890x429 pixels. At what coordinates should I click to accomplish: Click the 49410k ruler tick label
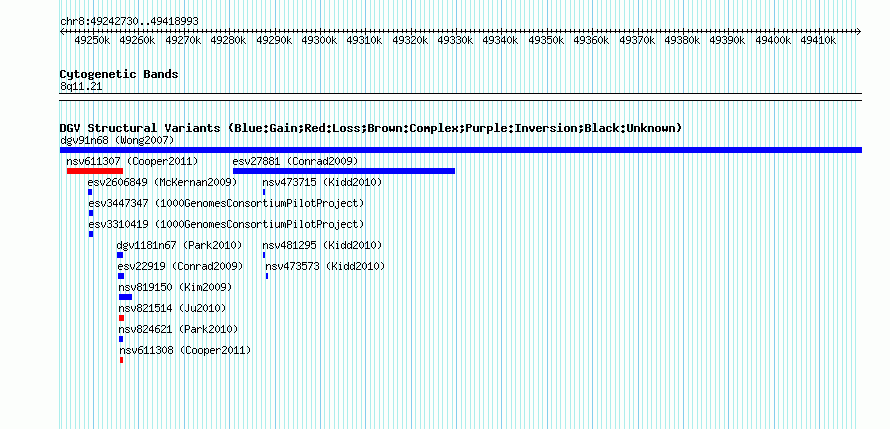click(x=818, y=41)
